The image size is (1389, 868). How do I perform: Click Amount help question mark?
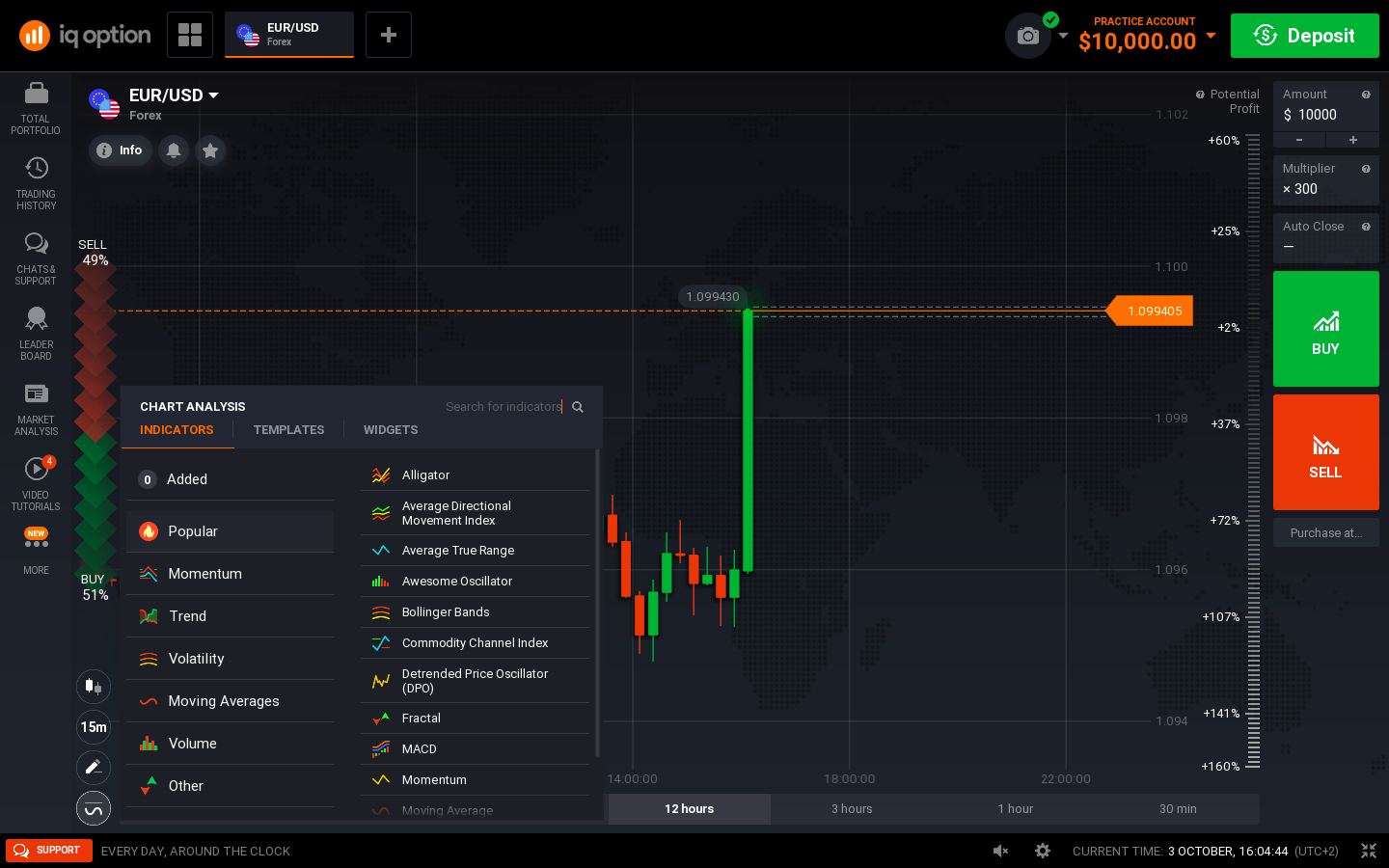(1366, 95)
